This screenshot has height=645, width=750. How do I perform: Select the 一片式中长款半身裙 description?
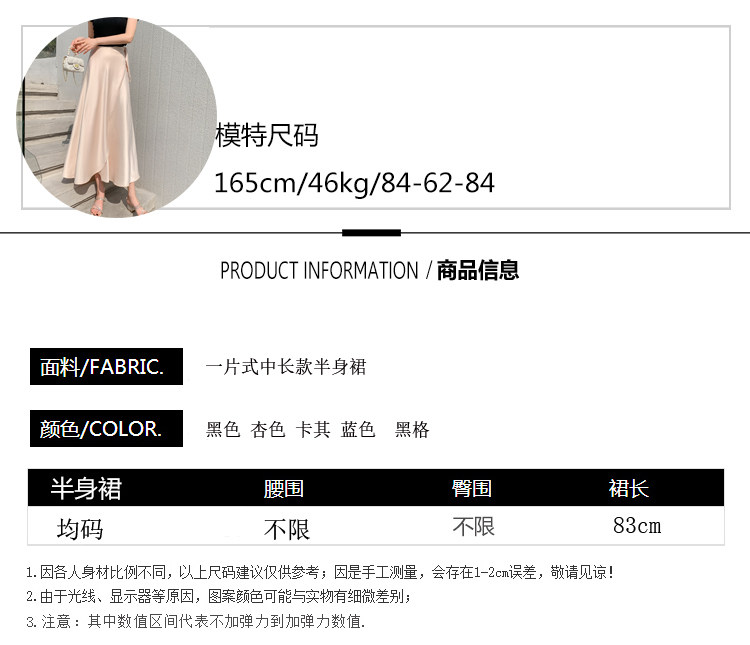click(x=286, y=367)
